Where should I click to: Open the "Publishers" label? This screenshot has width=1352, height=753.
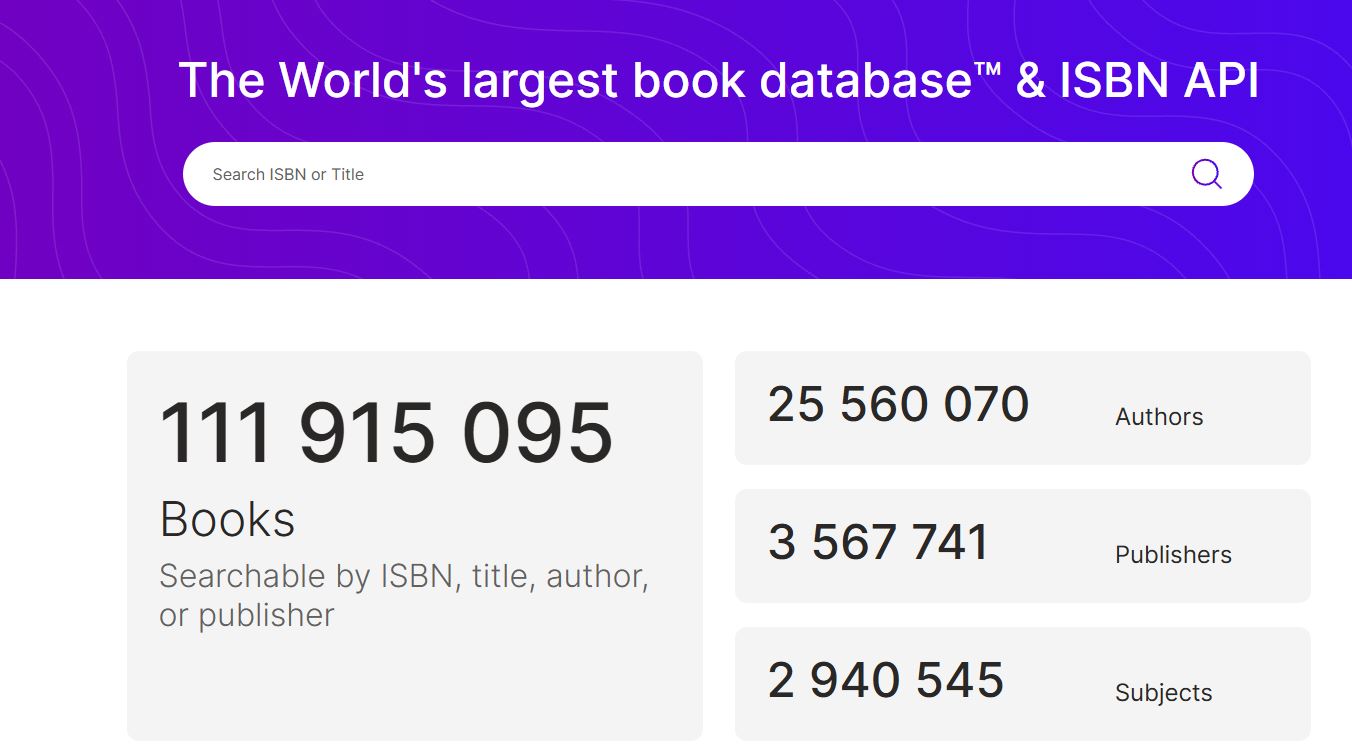pos(1173,555)
